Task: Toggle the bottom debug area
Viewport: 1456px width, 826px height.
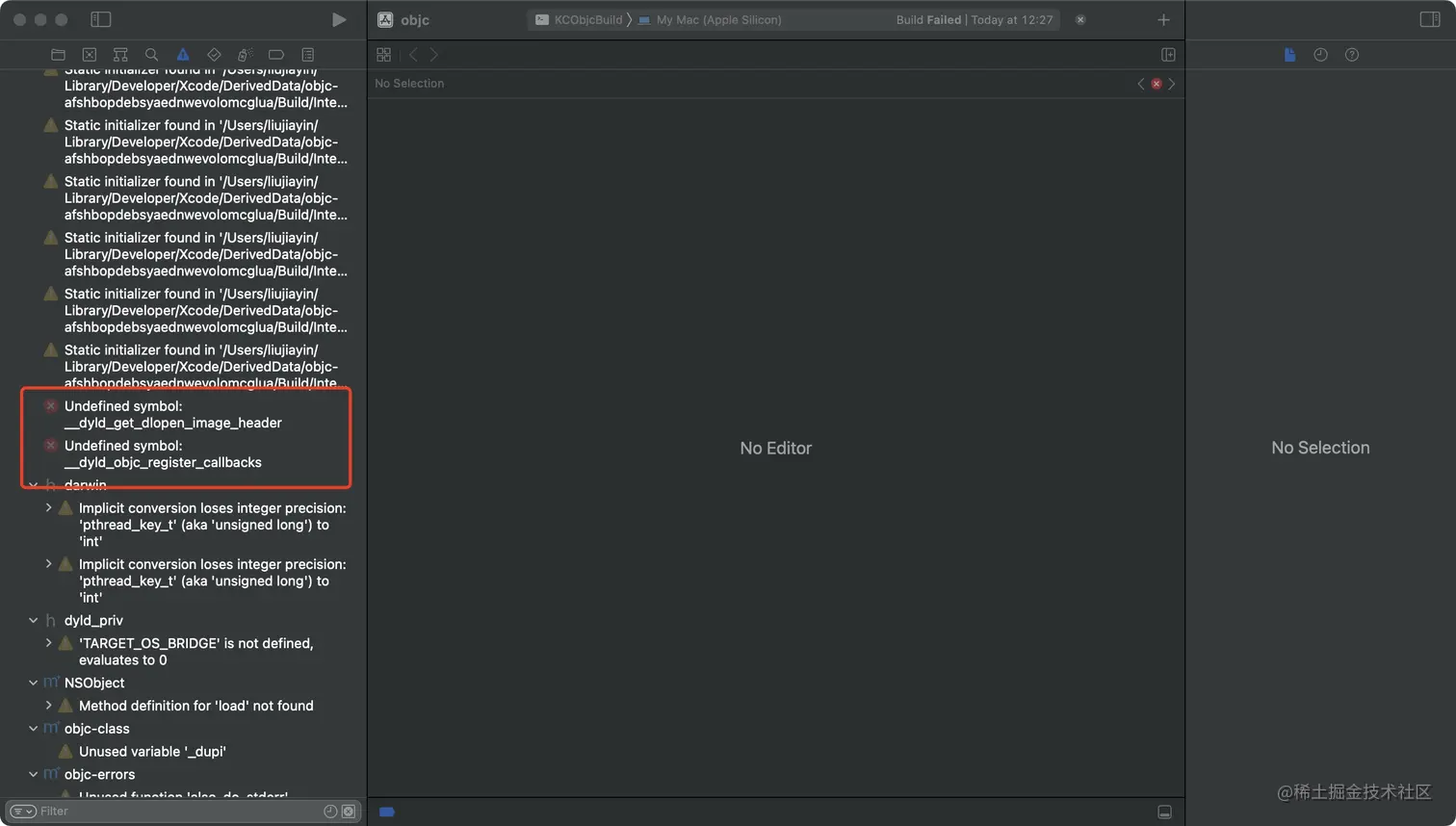Action: [x=1164, y=812]
